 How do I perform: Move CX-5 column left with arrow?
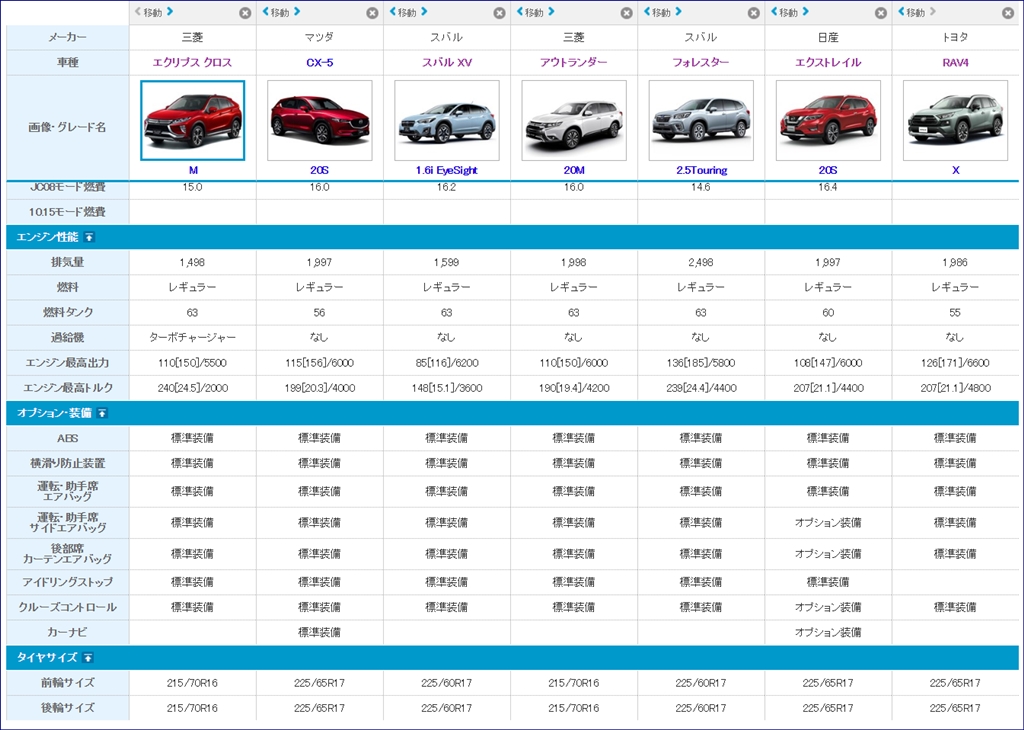pos(265,12)
